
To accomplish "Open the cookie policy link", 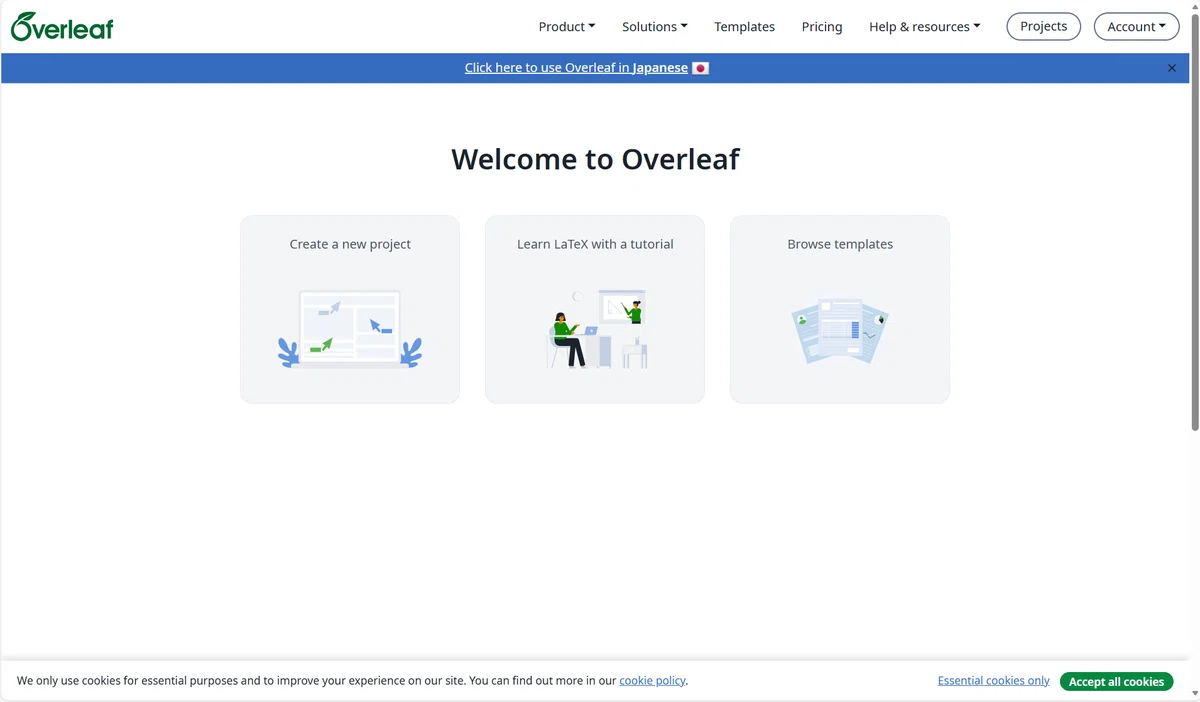I will [x=652, y=680].
